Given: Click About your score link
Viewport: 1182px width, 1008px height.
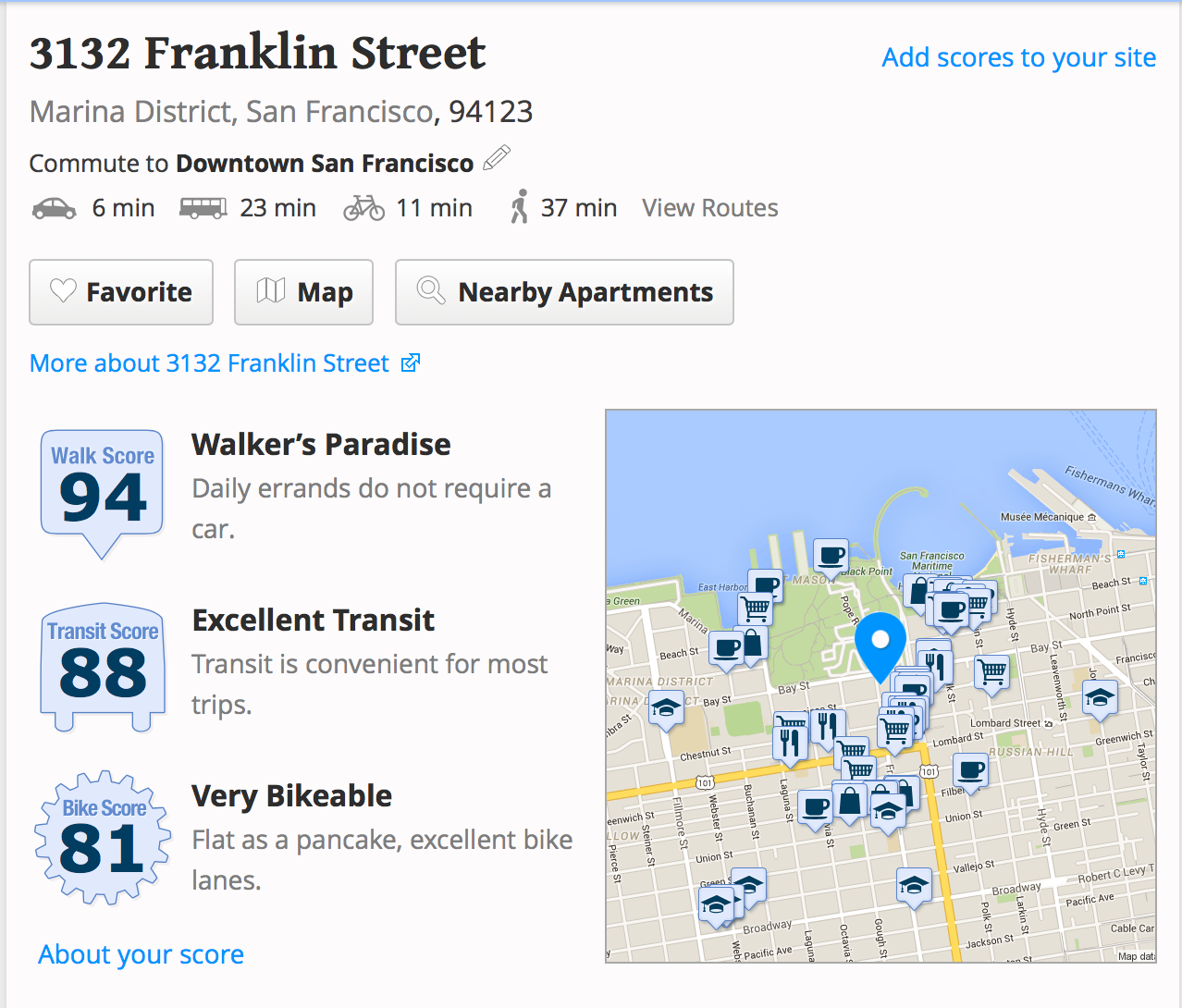Looking at the screenshot, I should click(142, 954).
